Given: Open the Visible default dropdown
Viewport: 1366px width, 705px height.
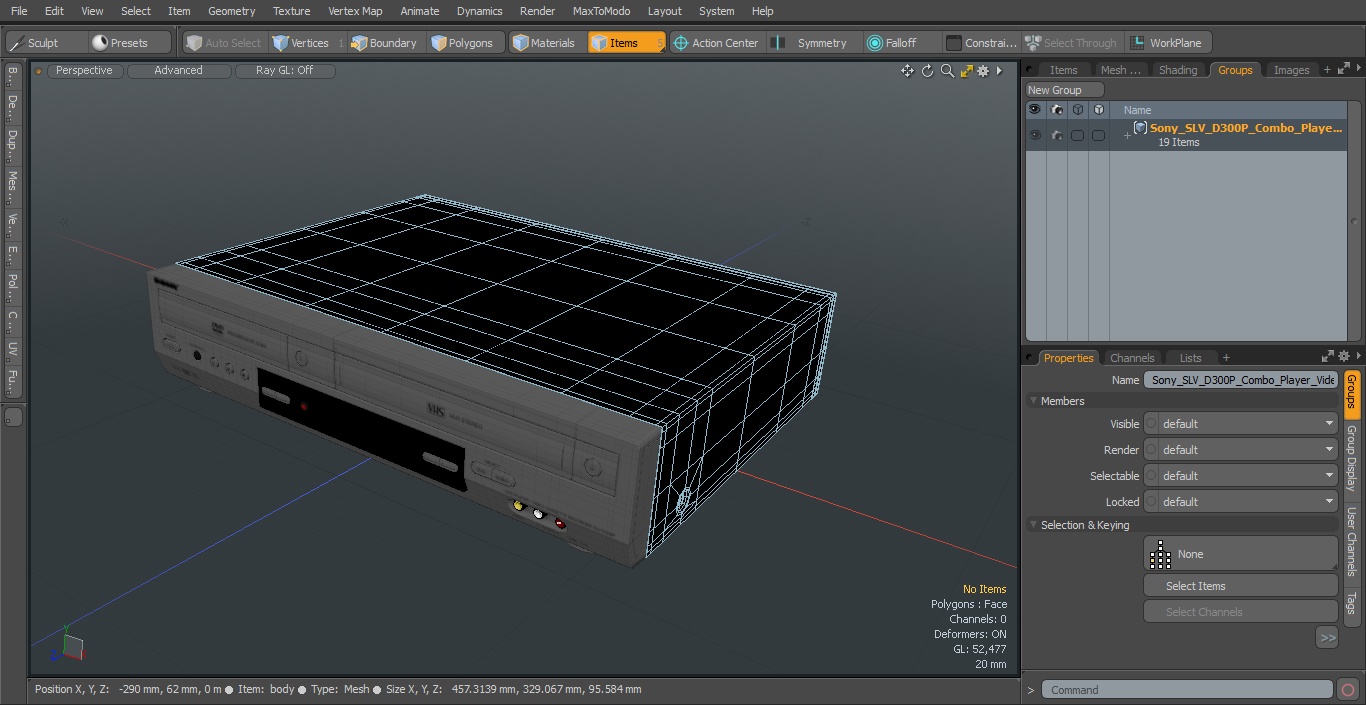Looking at the screenshot, I should click(x=1248, y=424).
